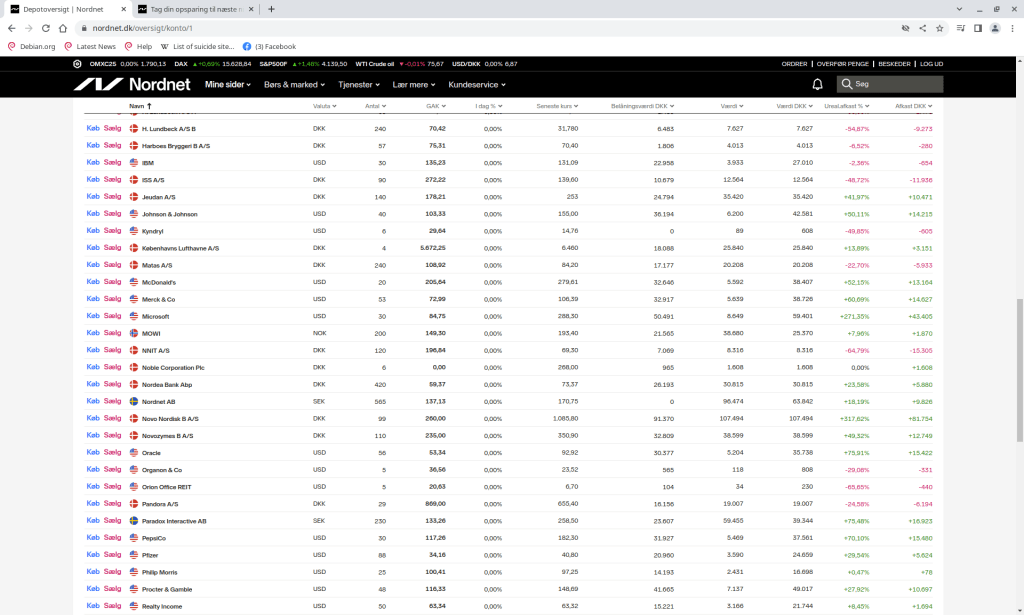Click Køb for Microsoft
Image resolution: width=1024 pixels, height=615 pixels.
[93, 316]
